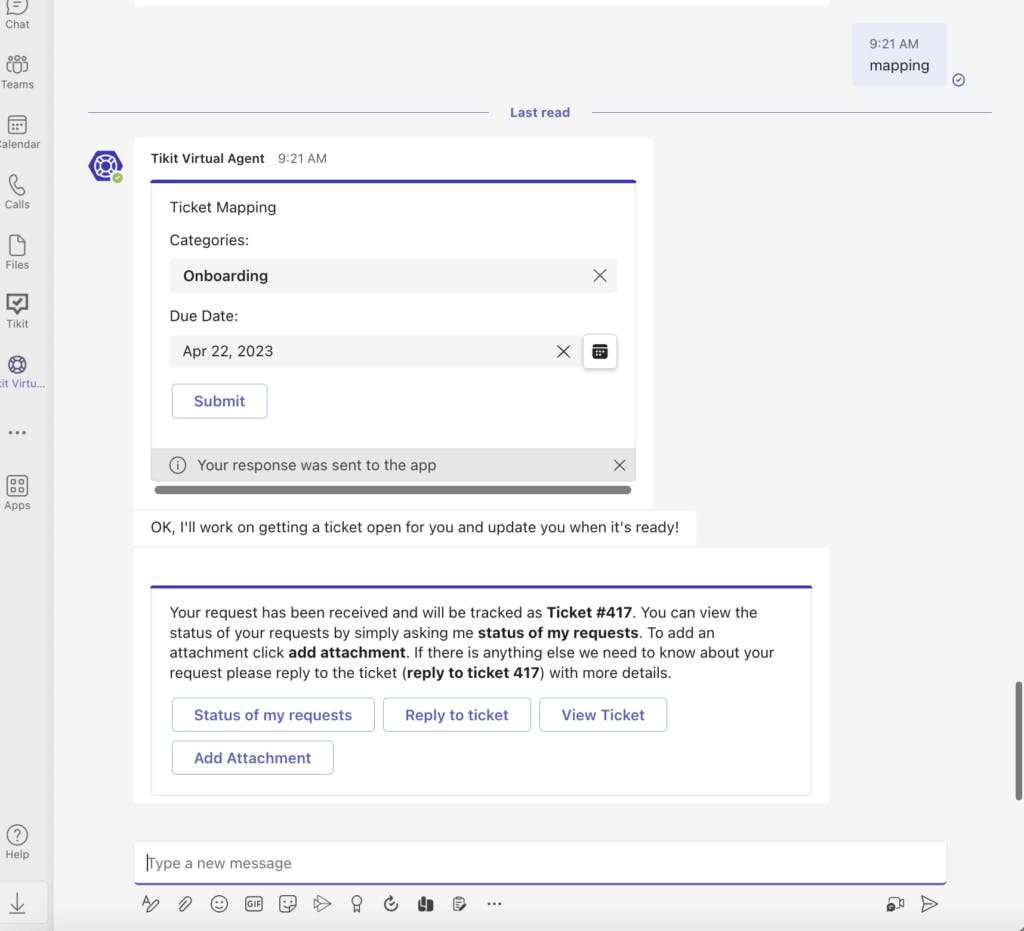Click the info icon in response banner
1024x931 pixels.
178,465
